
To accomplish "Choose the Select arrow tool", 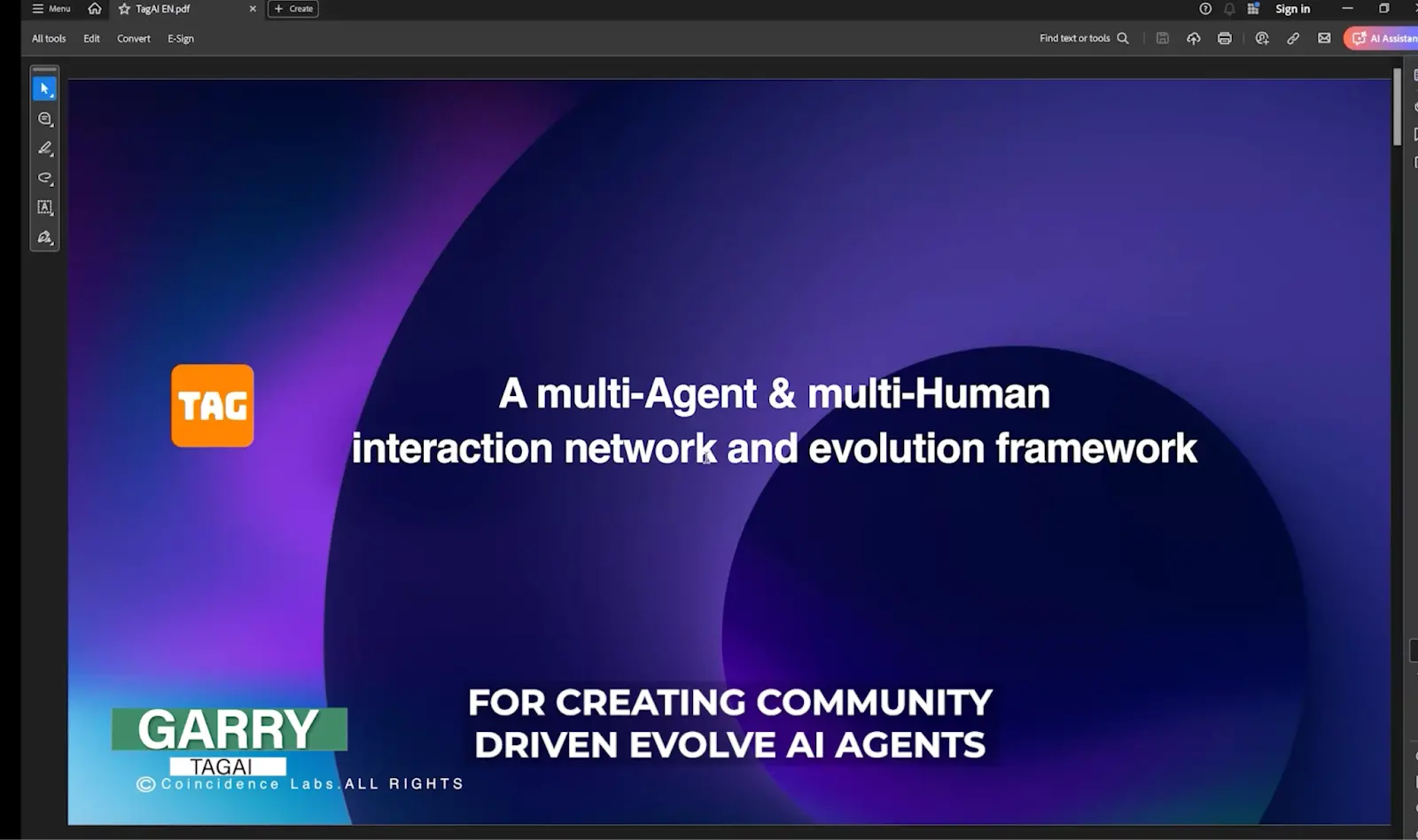I will click(x=44, y=89).
